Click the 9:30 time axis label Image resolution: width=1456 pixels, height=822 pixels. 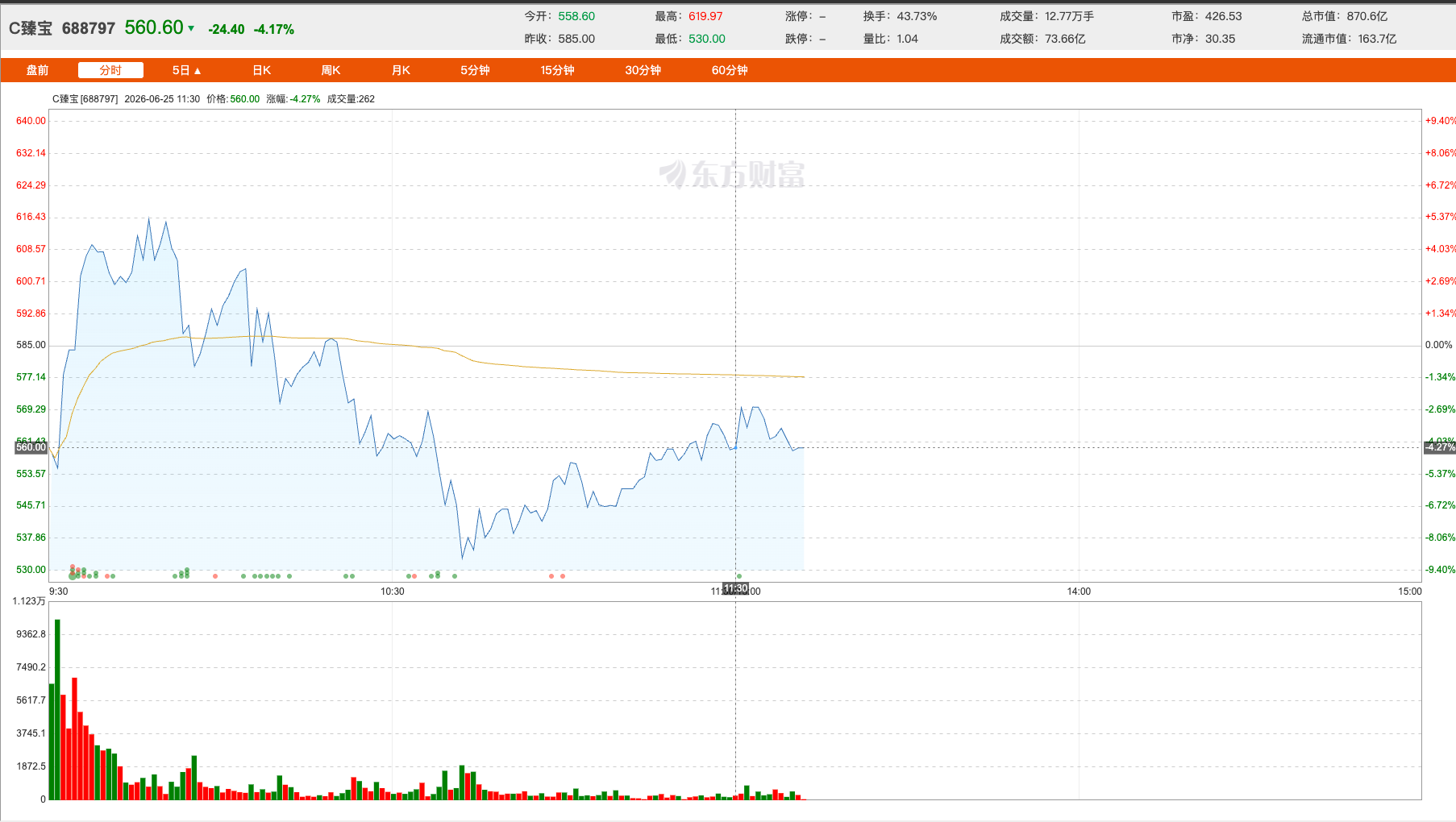59,592
